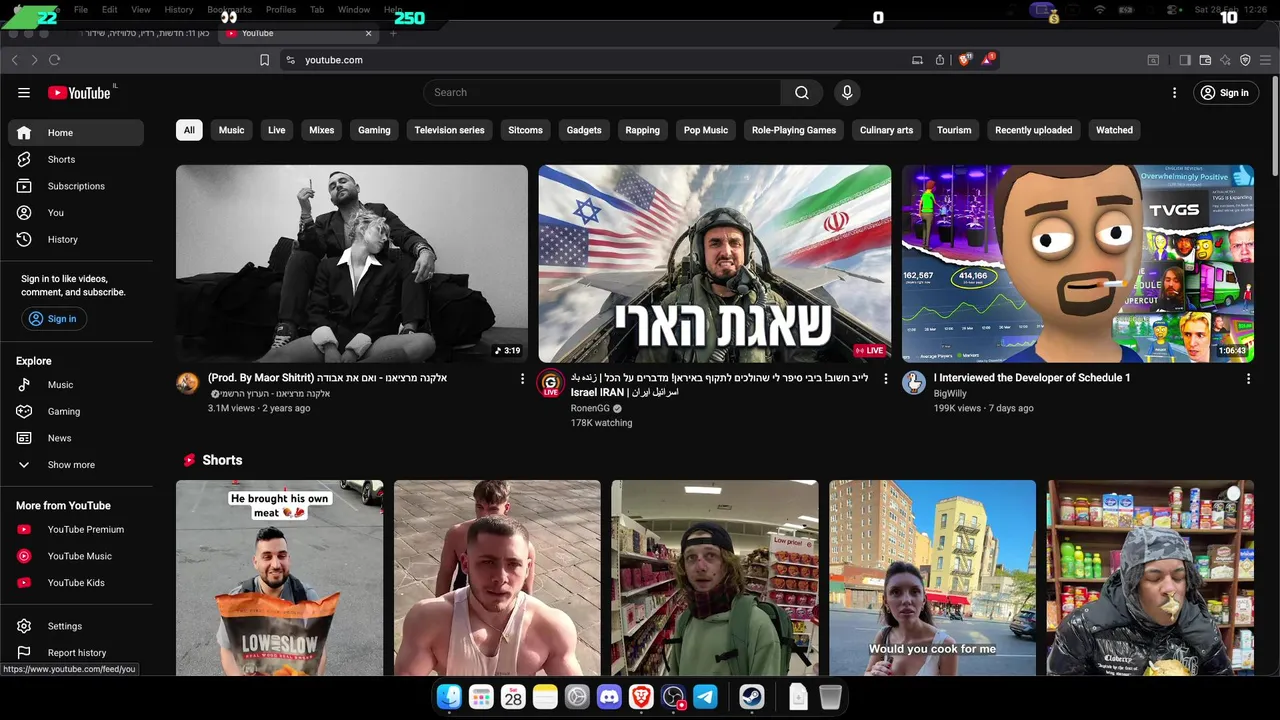
Task: Open the Profiles menu in menu bar
Action: pyautogui.click(x=280, y=9)
